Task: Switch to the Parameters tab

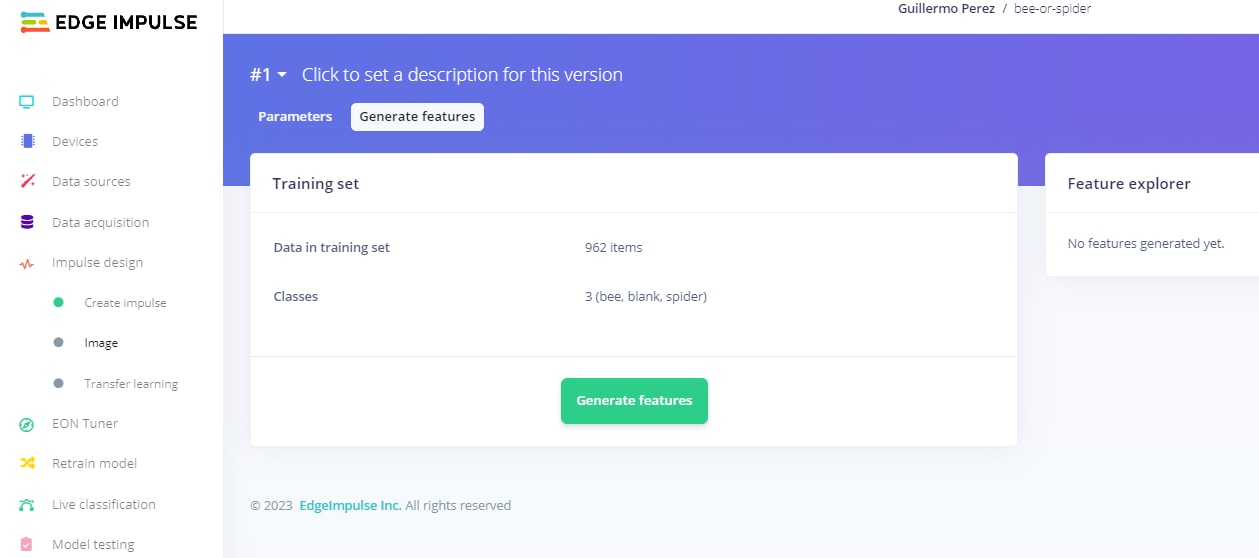Action: tap(295, 117)
